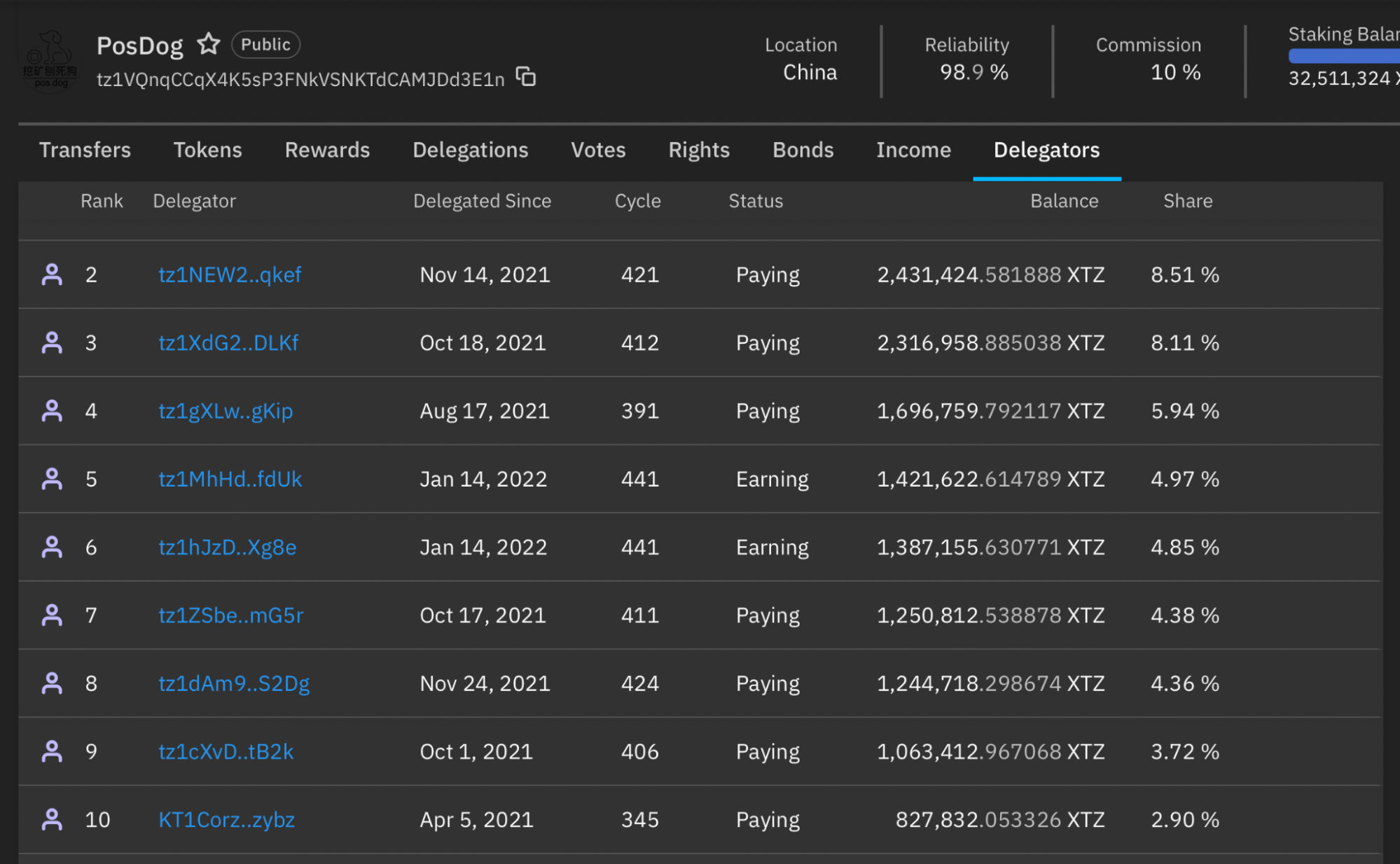The width and height of the screenshot is (1400, 864).
Task: Open the Rewards tab
Action: coord(327,150)
